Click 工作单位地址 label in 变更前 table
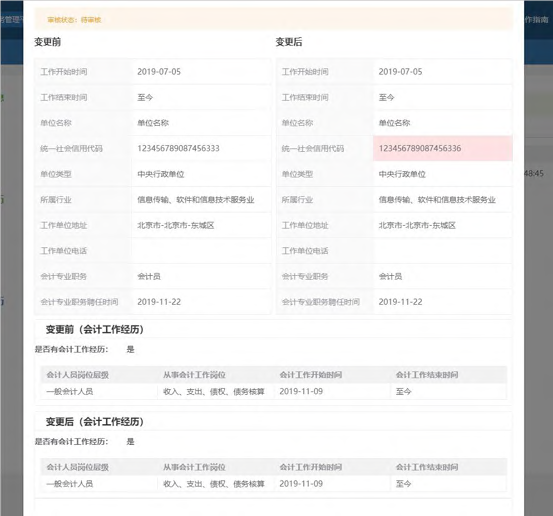This screenshot has width=553, height=516. coord(64,225)
